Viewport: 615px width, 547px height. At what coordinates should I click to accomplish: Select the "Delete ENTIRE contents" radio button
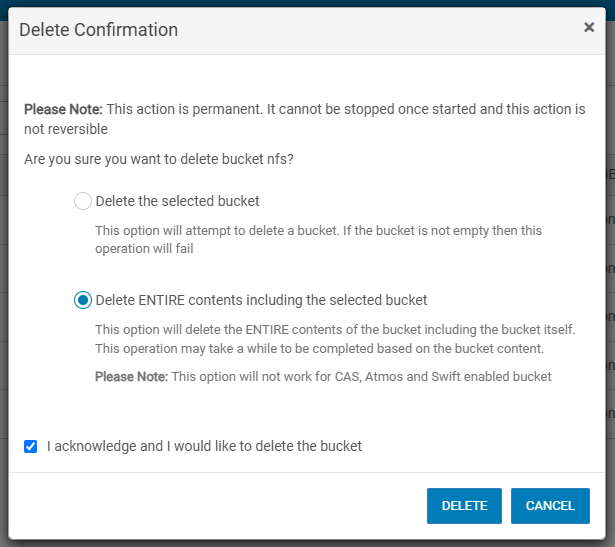click(83, 300)
